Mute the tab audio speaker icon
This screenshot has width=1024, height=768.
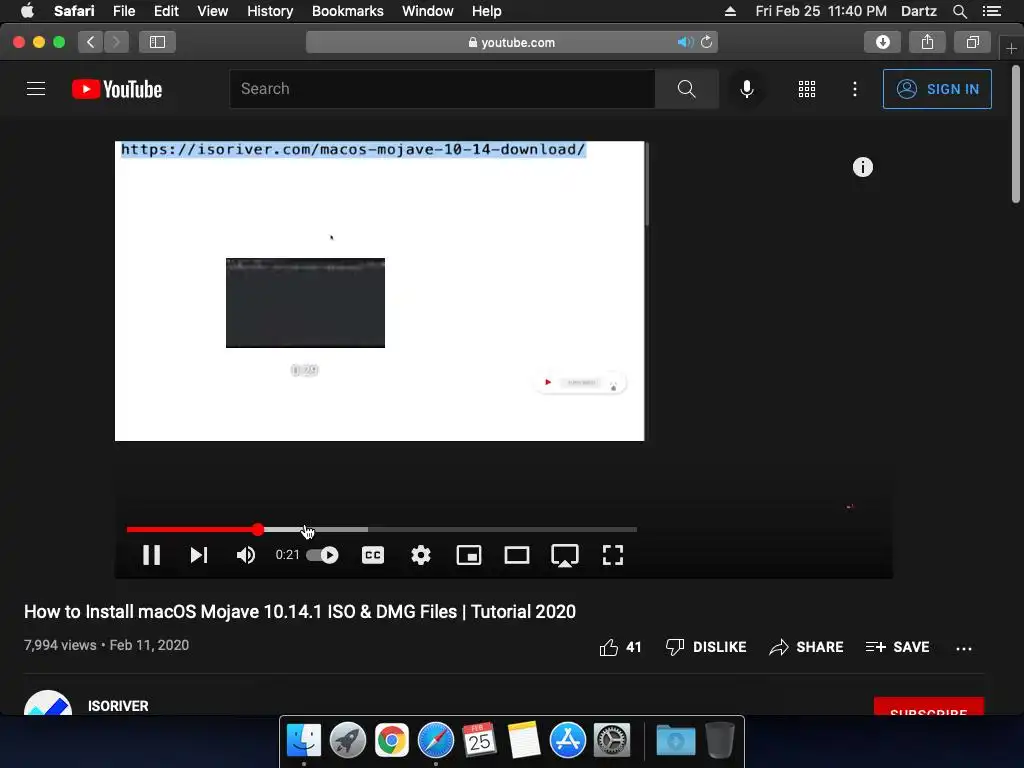pos(685,42)
